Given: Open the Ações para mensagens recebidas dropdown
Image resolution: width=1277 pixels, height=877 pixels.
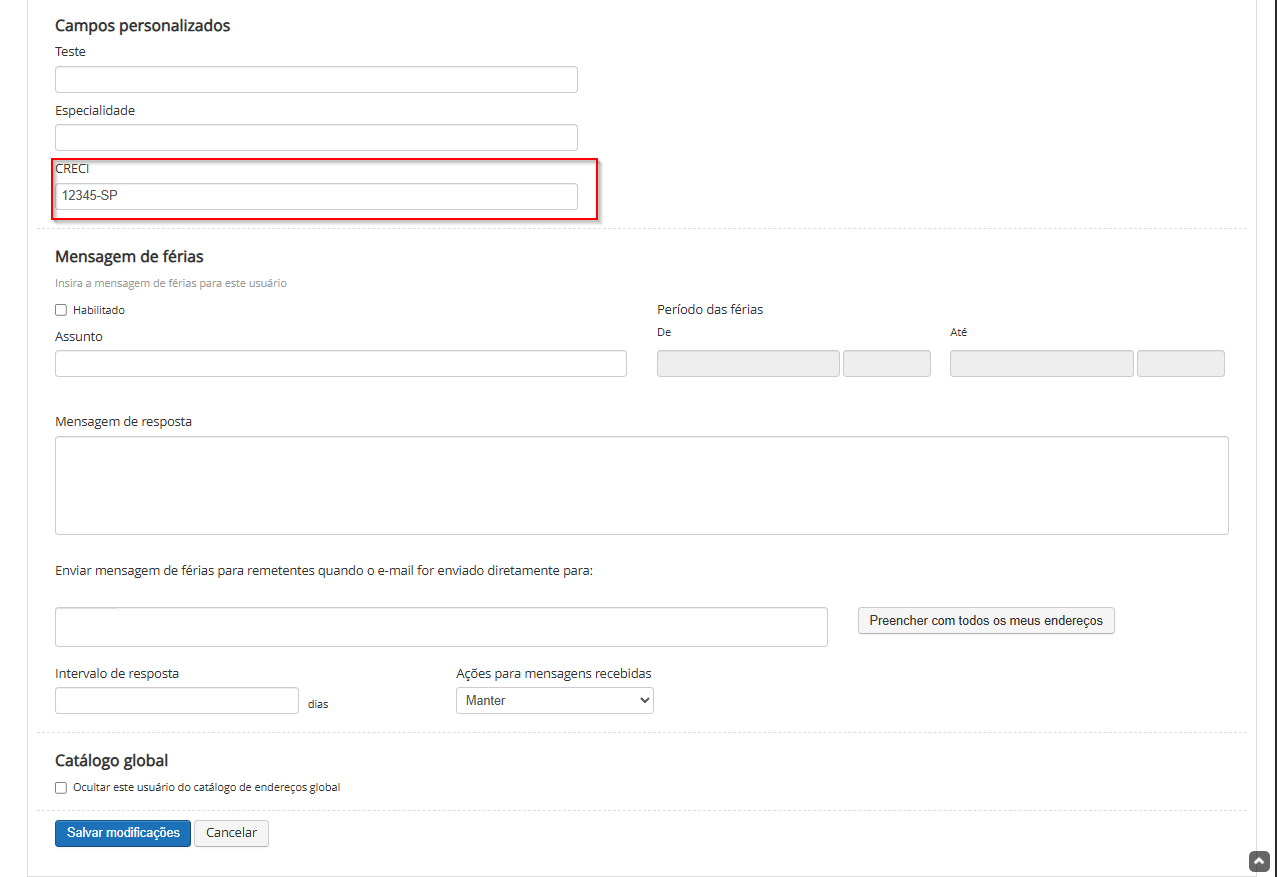Looking at the screenshot, I should [x=554, y=701].
